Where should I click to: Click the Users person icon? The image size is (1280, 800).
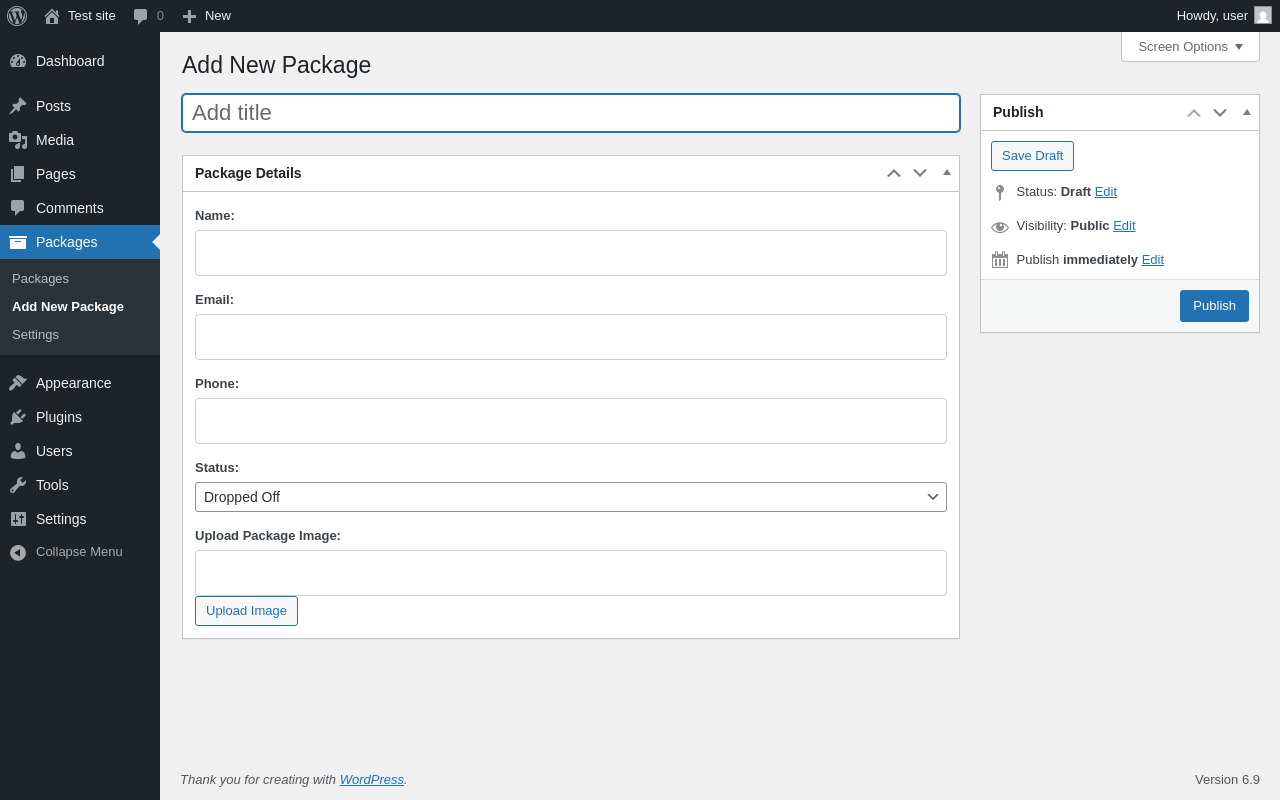pos(18,451)
